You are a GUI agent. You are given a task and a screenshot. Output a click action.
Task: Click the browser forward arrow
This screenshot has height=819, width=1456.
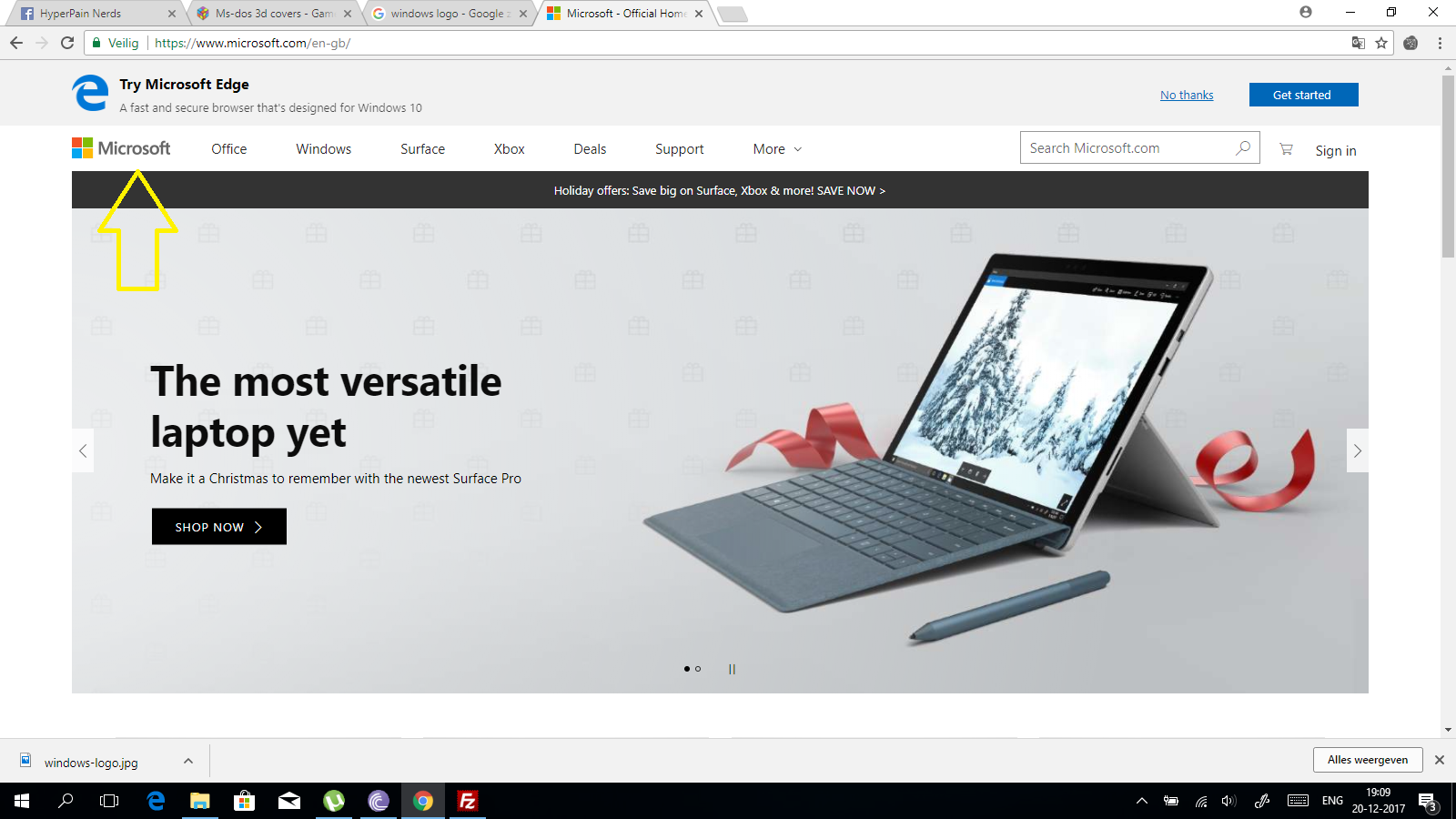pyautogui.click(x=42, y=43)
